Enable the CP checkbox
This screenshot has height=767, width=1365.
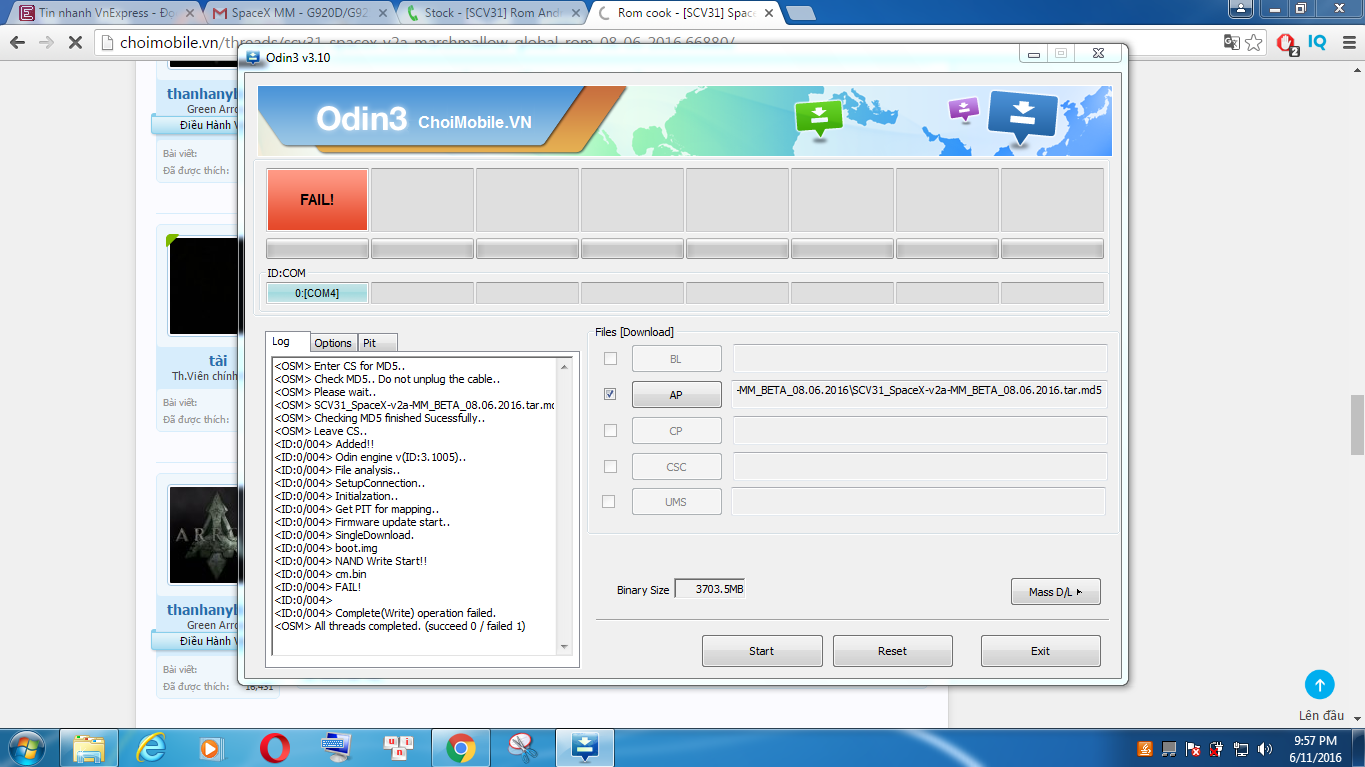pos(610,430)
